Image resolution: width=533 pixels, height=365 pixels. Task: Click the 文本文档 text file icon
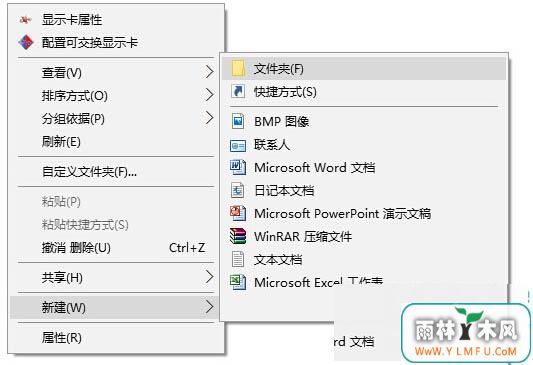[x=238, y=259]
